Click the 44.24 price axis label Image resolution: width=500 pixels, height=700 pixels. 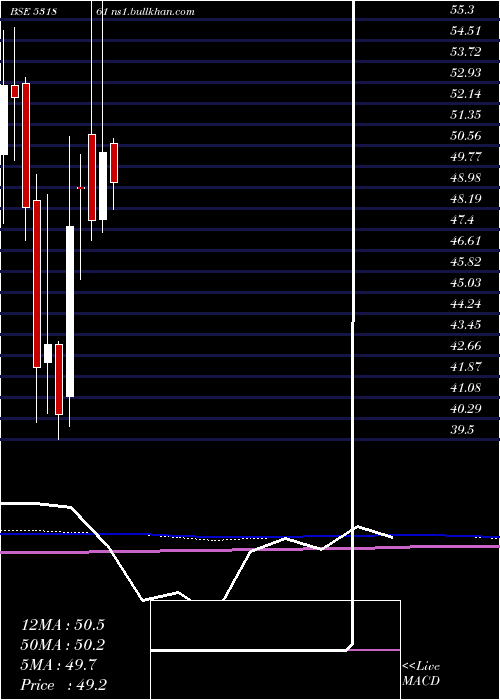(465, 304)
